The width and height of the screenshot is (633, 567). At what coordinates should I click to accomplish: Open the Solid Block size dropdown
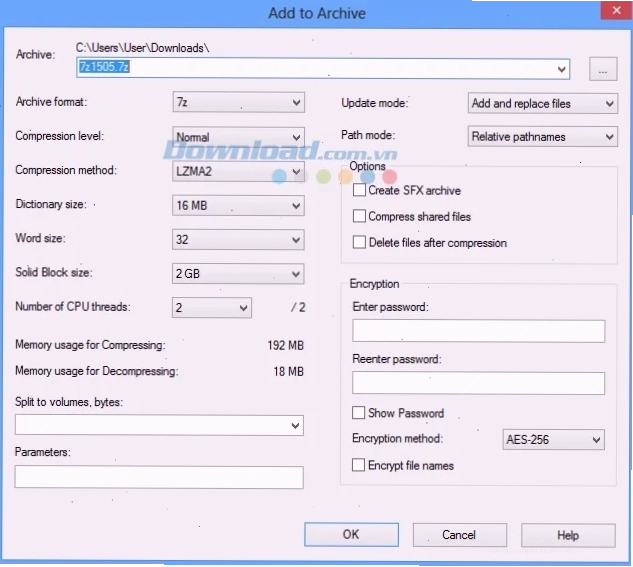coord(238,274)
